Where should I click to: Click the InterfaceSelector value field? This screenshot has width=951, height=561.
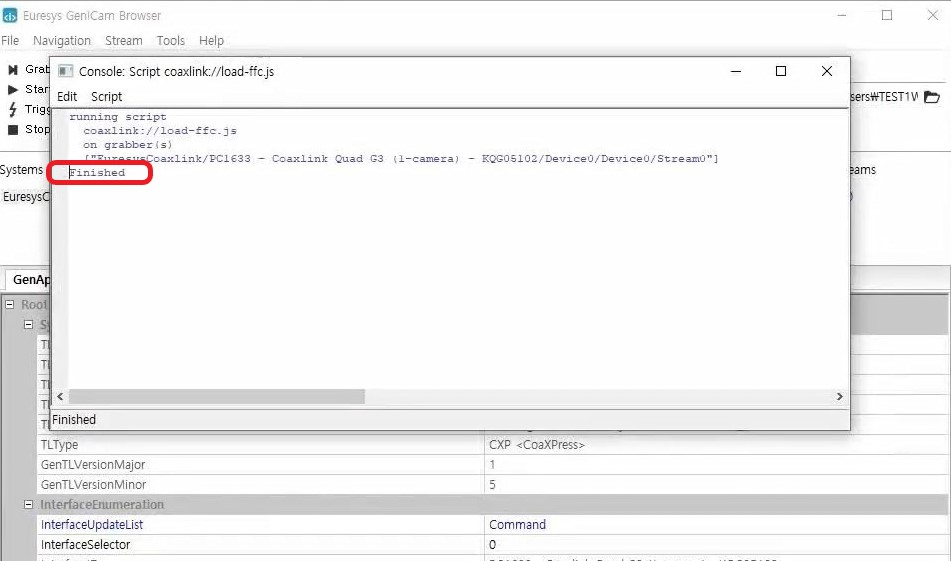point(700,545)
